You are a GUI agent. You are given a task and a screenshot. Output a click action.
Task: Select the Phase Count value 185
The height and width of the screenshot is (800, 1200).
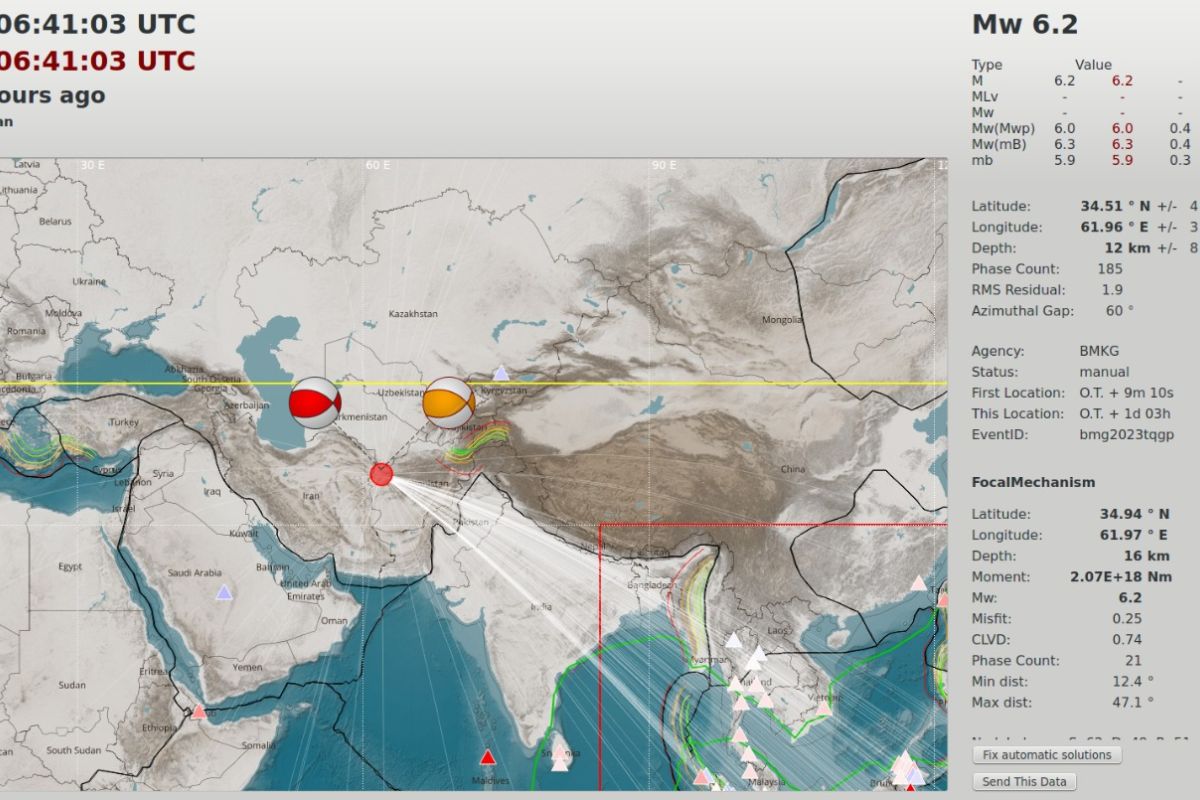point(1110,269)
